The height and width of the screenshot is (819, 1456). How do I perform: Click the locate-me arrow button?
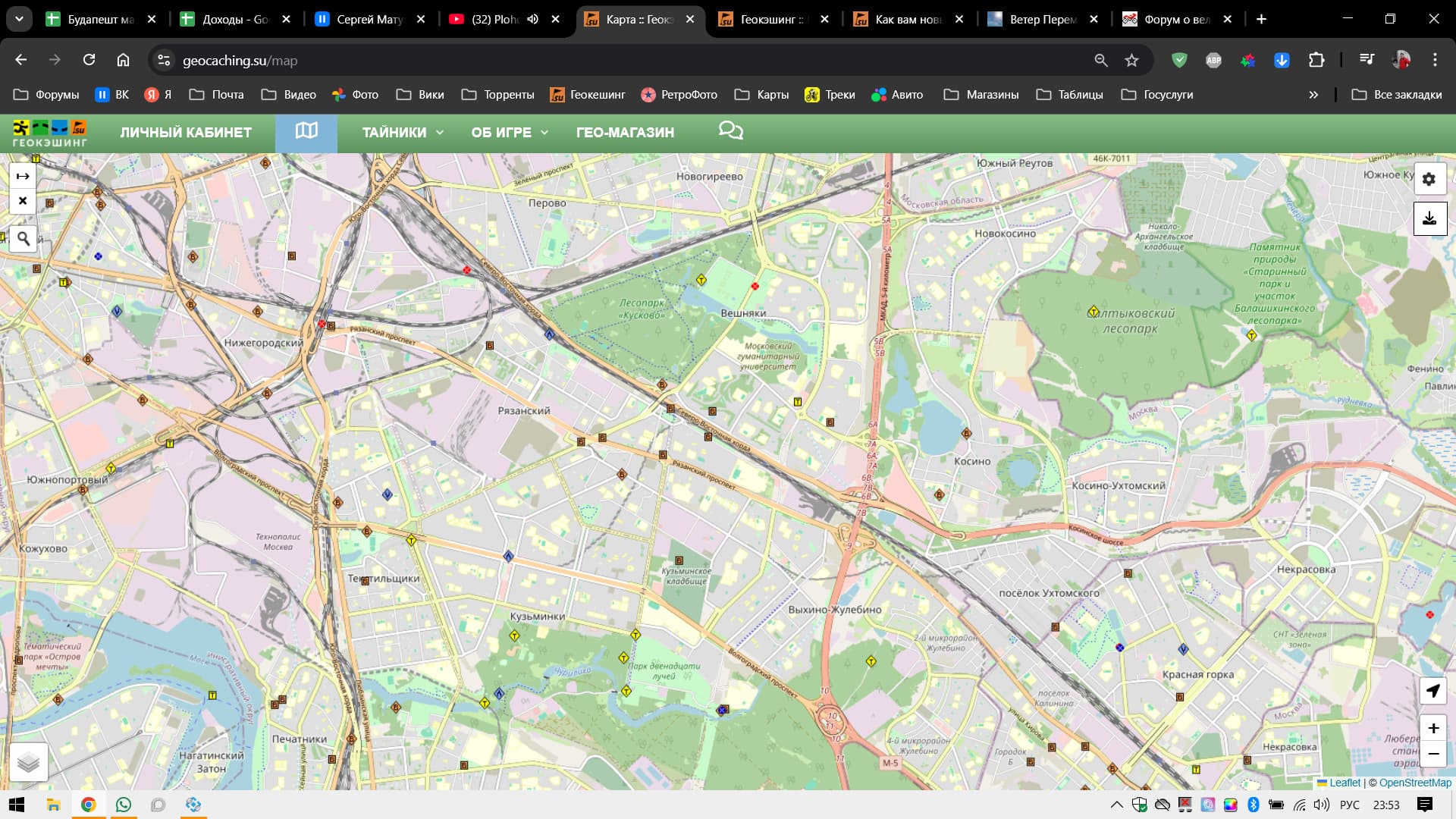click(1432, 691)
